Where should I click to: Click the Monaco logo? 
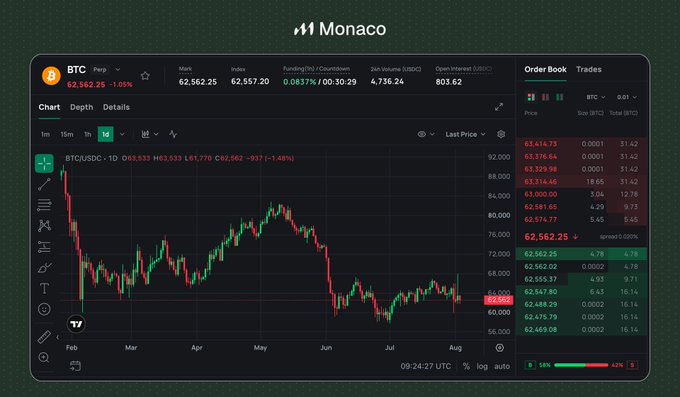[340, 29]
